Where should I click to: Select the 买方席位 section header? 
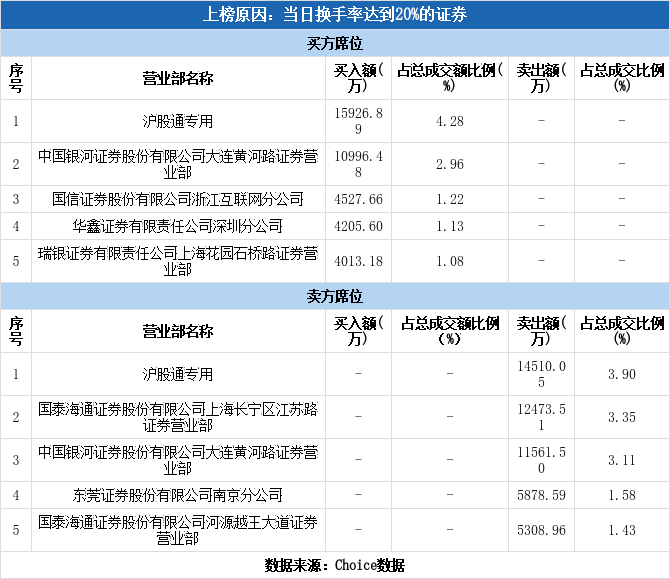point(335,43)
